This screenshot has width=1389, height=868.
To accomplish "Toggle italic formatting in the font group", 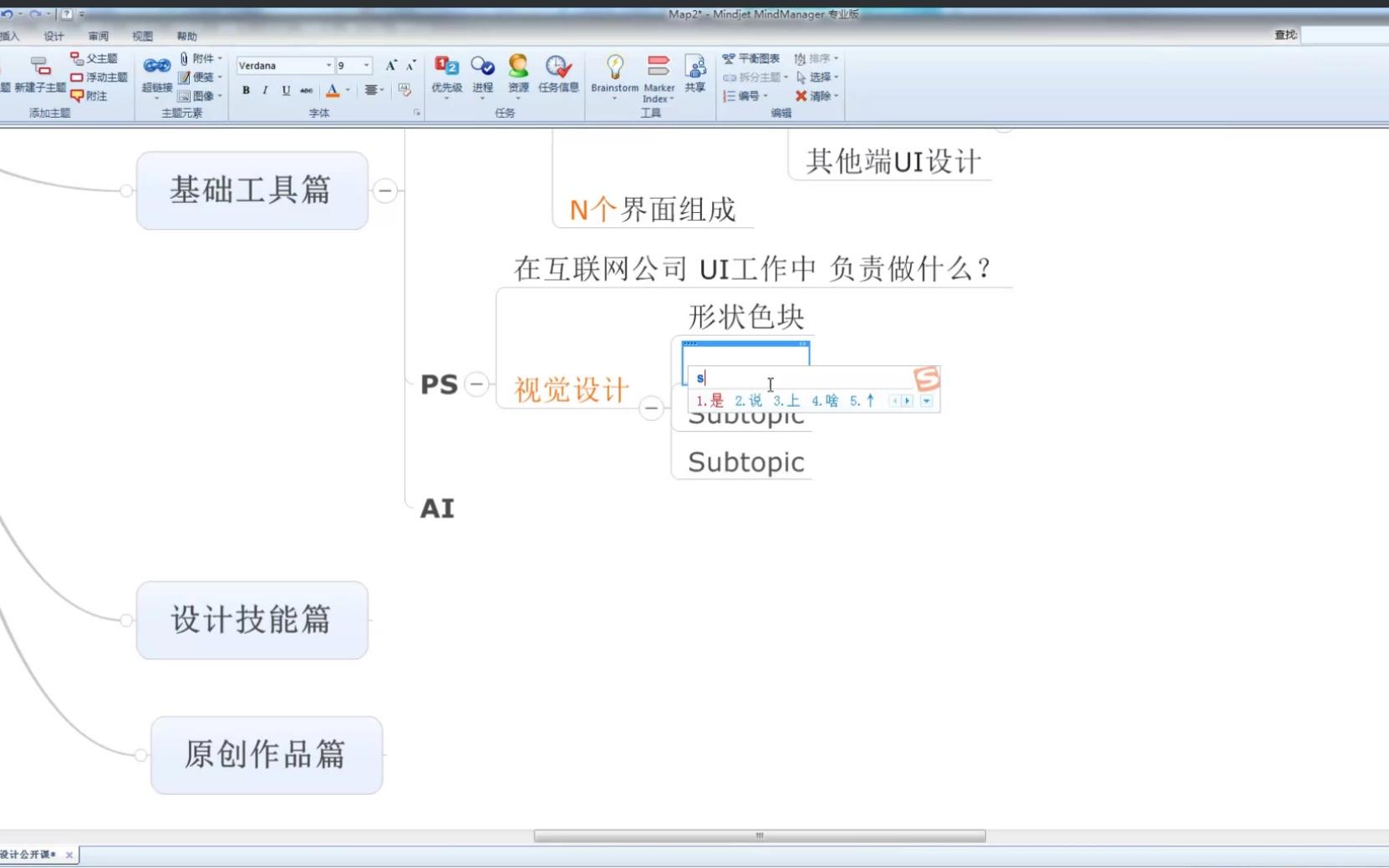I will (x=264, y=90).
